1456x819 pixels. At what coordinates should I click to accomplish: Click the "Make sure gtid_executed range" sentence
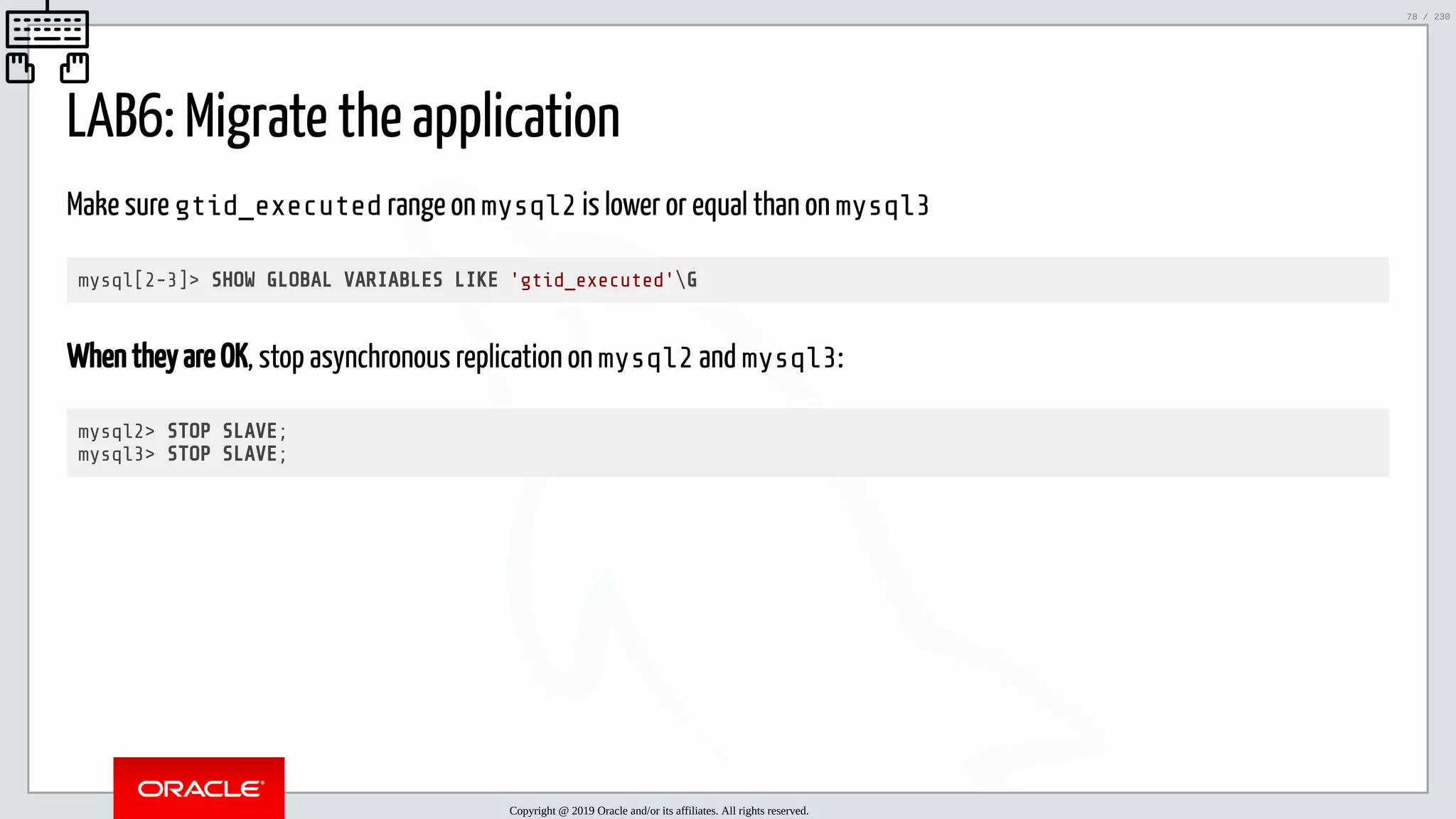pyautogui.click(x=498, y=205)
